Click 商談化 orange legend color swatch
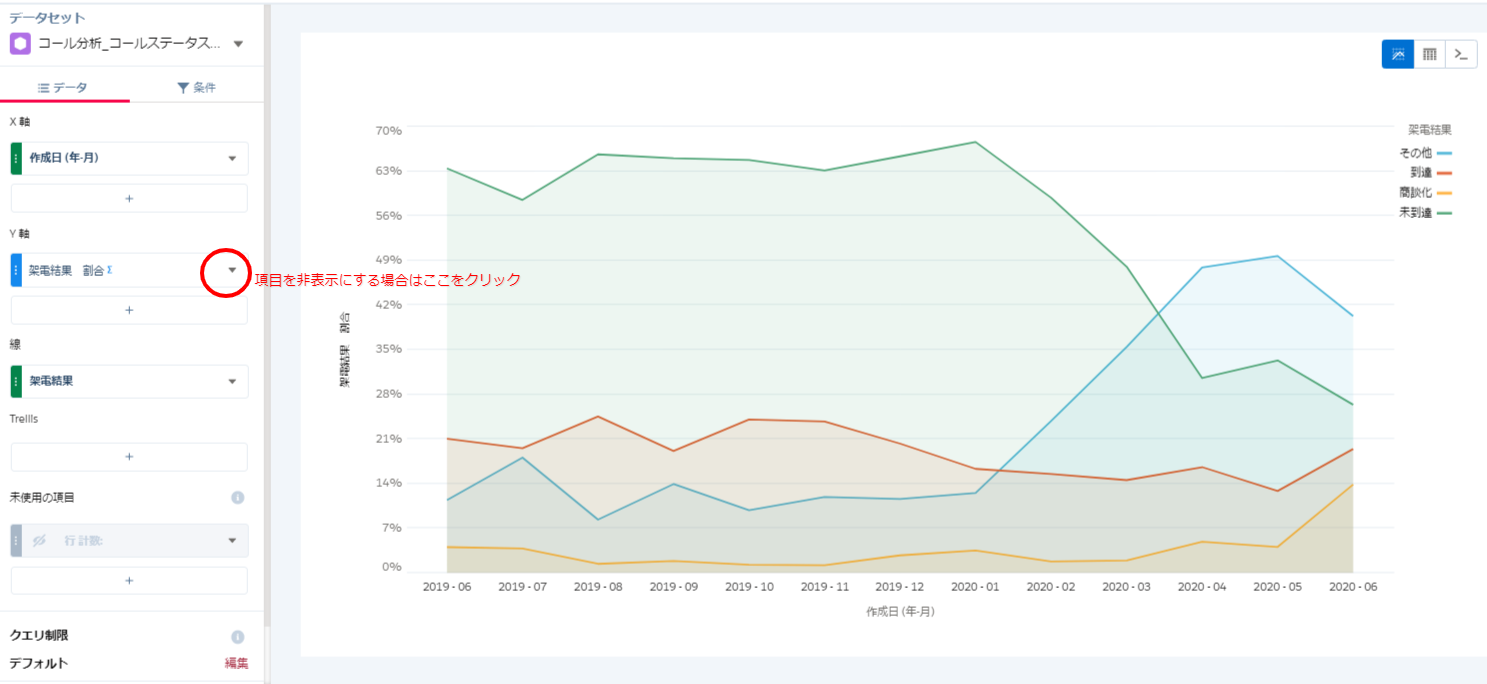This screenshot has width=1487, height=684. coord(1444,193)
